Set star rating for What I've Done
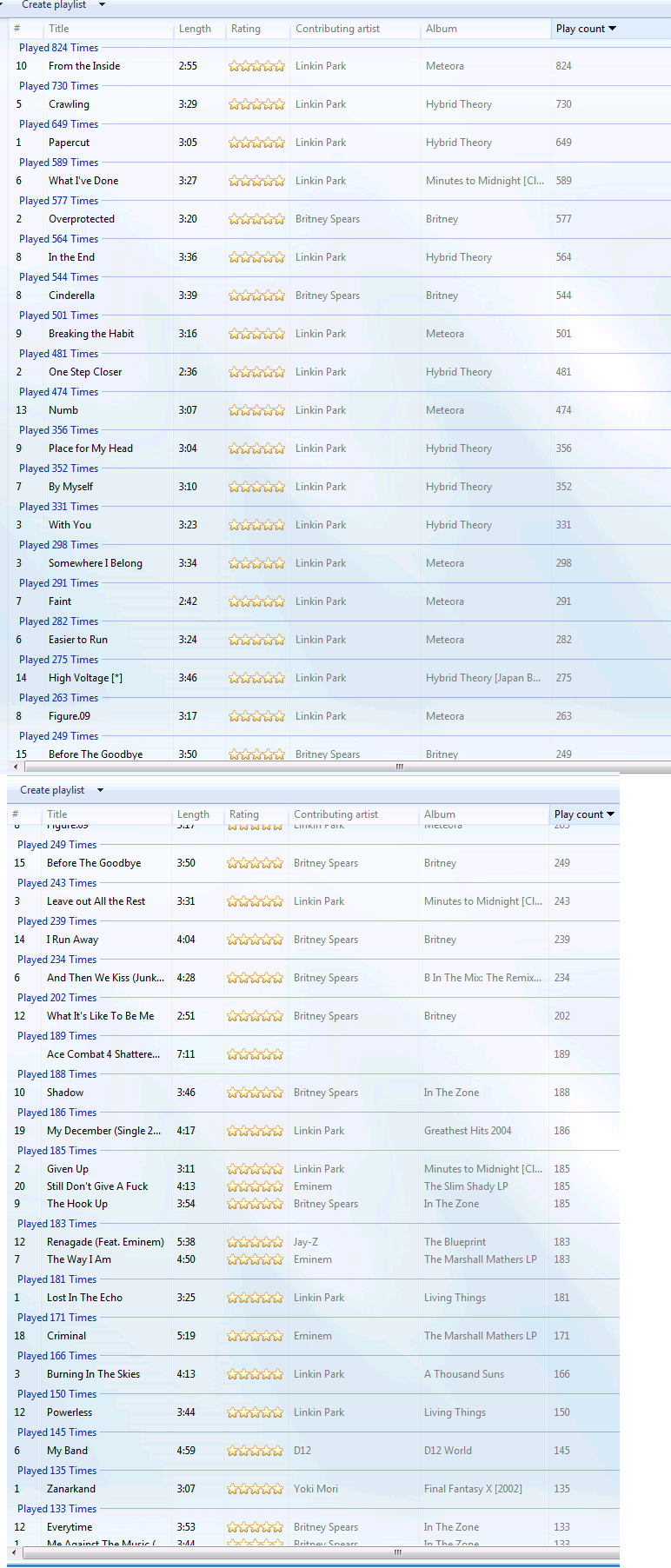Image resolution: width=671 pixels, height=1568 pixels. [x=256, y=181]
